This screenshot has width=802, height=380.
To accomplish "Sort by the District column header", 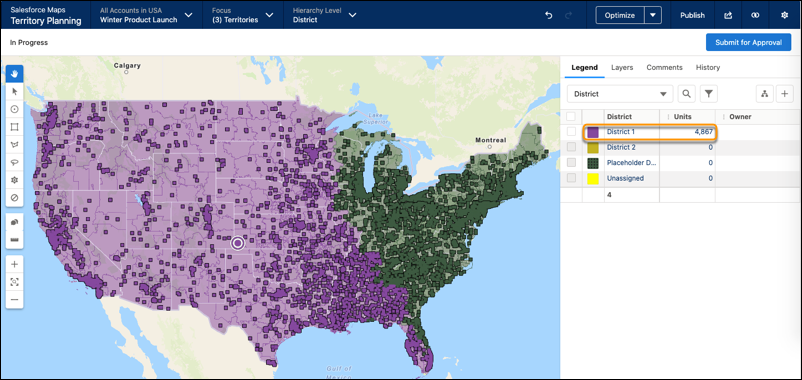I will pos(619,117).
